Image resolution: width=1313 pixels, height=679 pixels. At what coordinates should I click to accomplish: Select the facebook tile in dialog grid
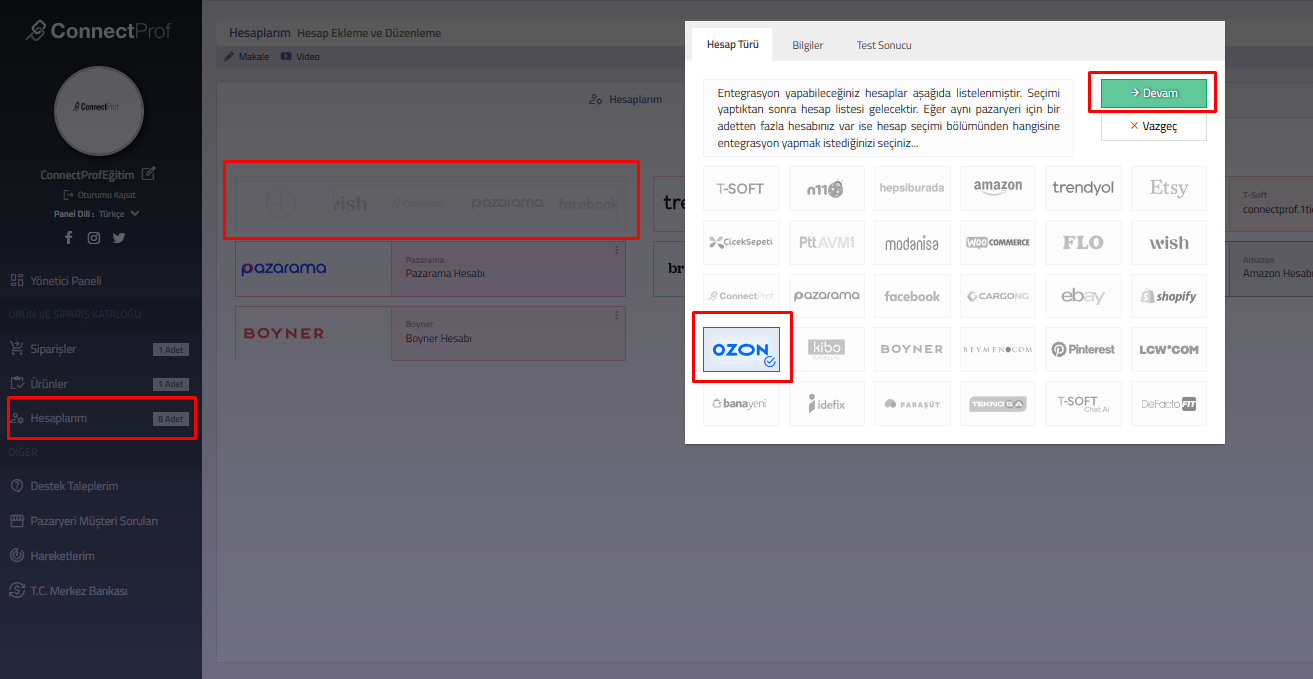[912, 296]
